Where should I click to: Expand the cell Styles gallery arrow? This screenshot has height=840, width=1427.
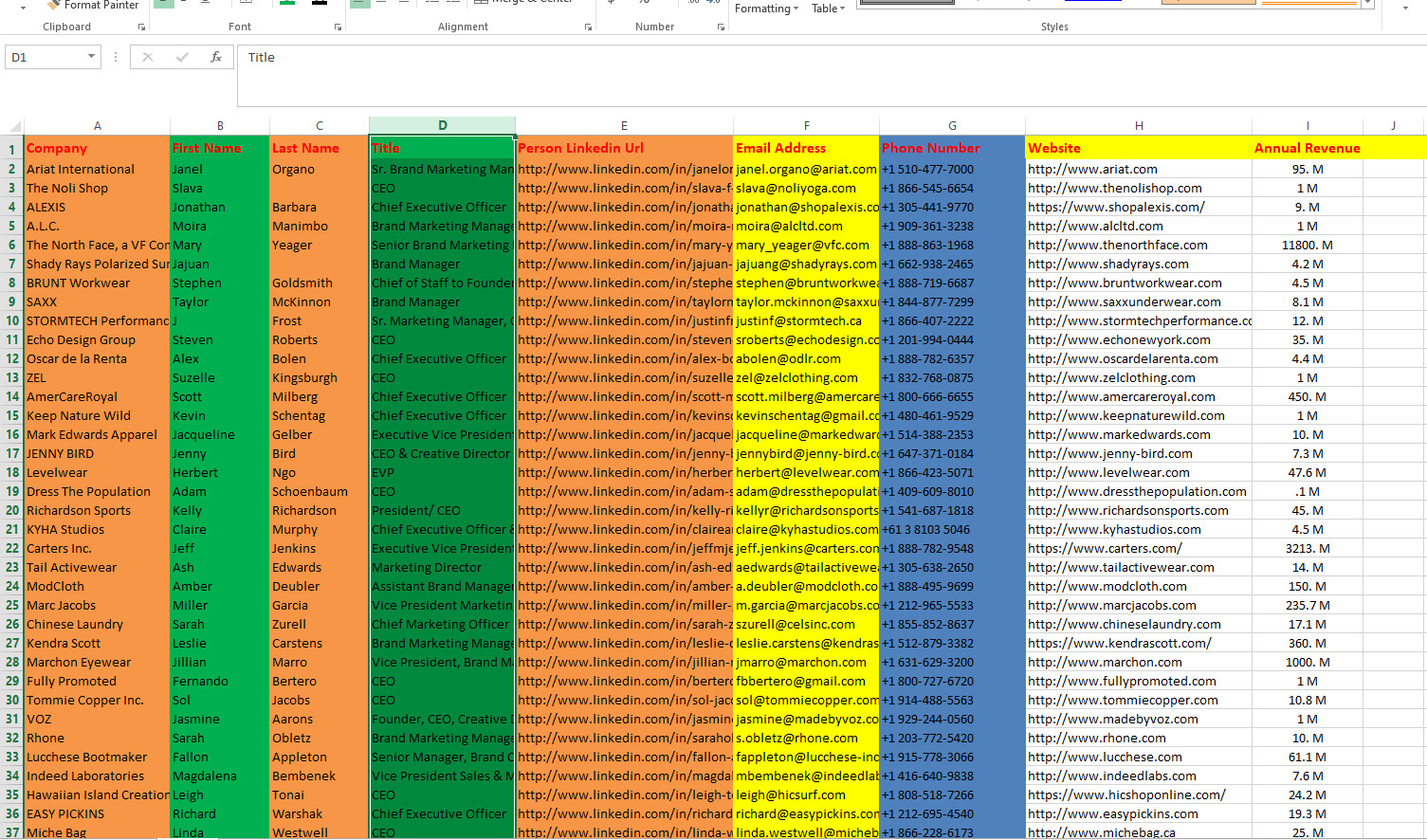pyautogui.click(x=1367, y=5)
